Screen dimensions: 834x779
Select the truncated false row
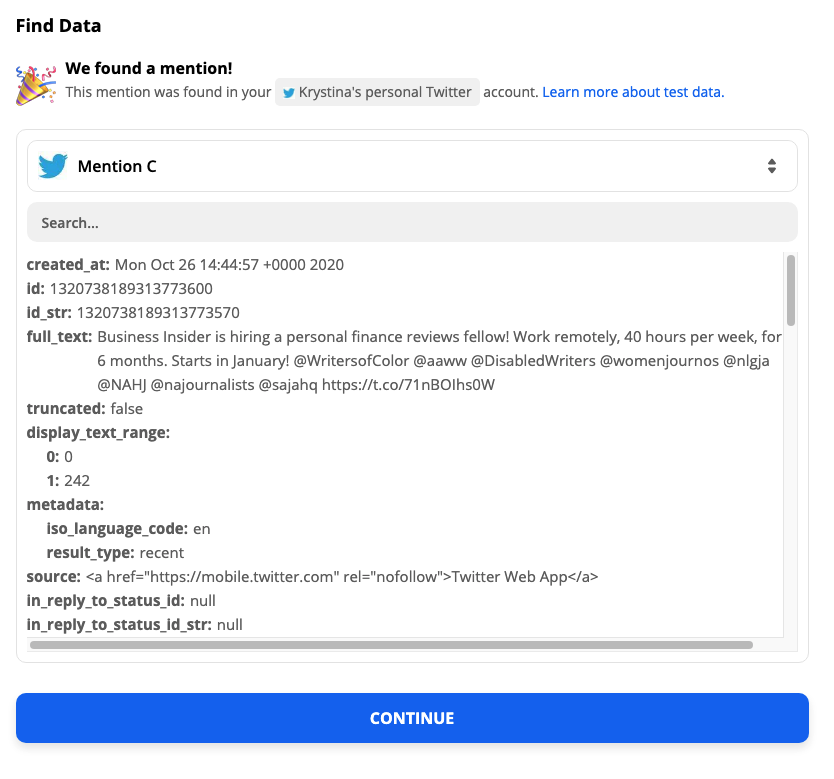(x=85, y=408)
